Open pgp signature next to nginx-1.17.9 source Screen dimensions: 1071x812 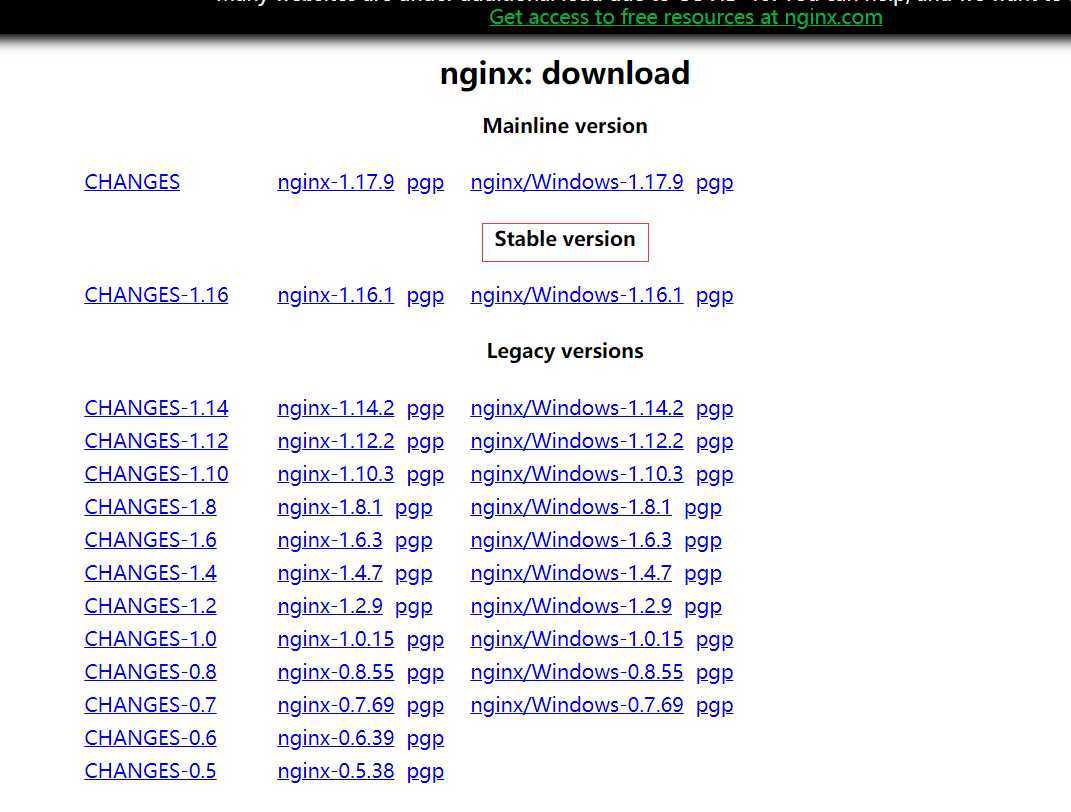click(x=425, y=183)
